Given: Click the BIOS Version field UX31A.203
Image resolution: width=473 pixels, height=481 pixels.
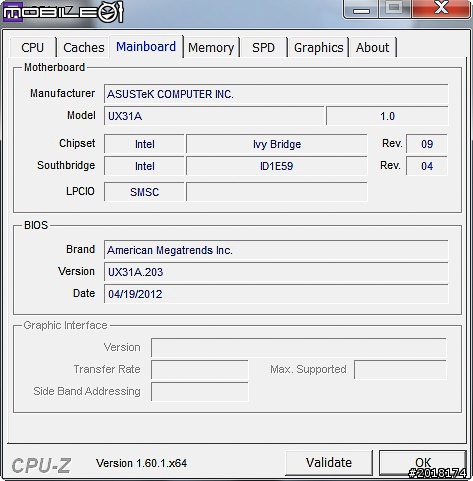Looking at the screenshot, I should click(x=276, y=272).
